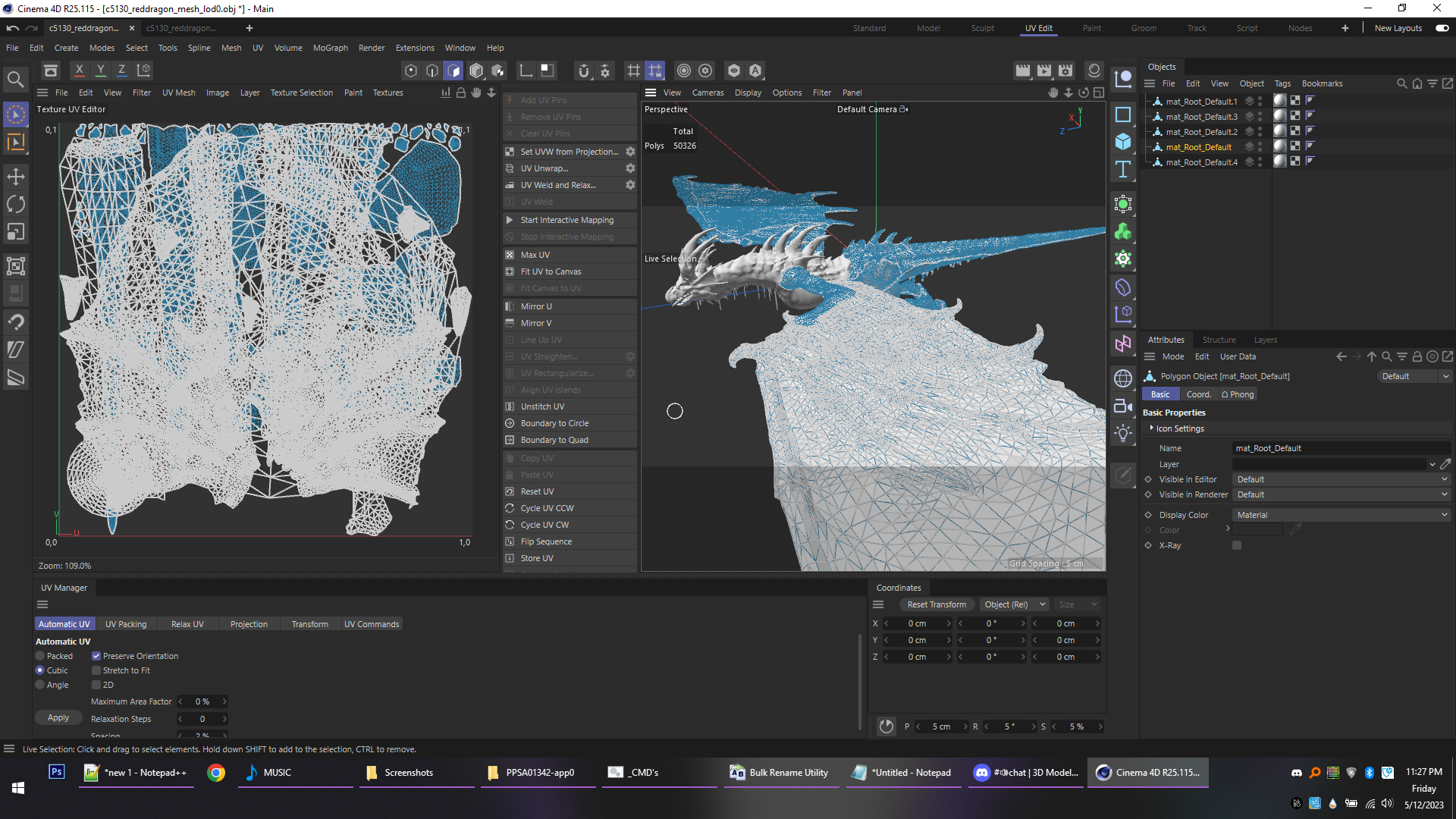Select the Cubic radio button
Viewport: 1456px width, 819px height.
(x=40, y=670)
